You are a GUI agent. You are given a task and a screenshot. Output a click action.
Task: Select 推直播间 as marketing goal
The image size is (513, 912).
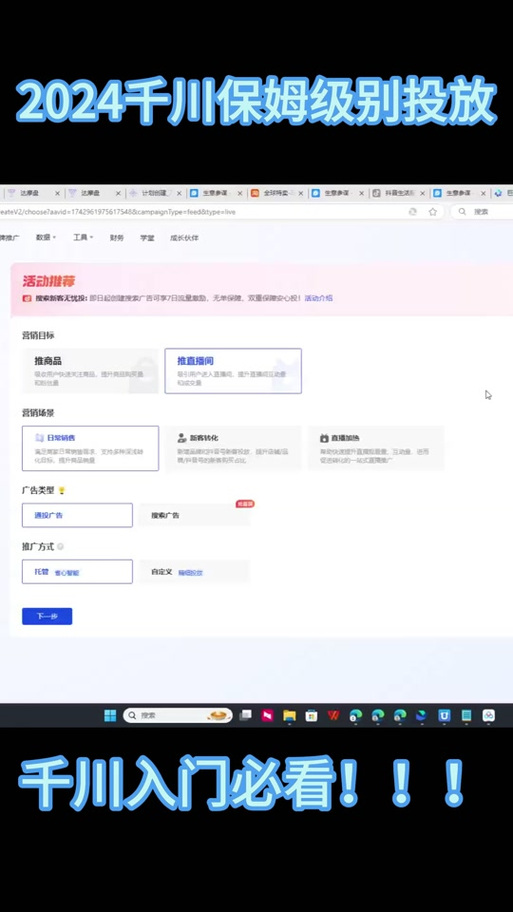tap(233, 371)
